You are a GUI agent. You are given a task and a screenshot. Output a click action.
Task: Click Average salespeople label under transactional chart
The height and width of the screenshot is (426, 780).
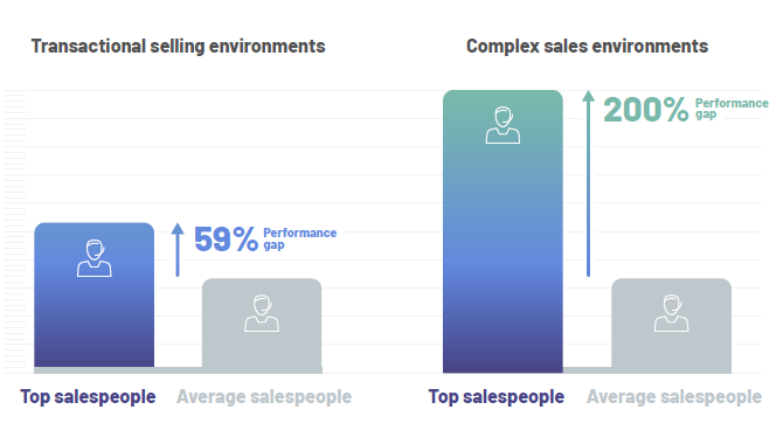(264, 397)
